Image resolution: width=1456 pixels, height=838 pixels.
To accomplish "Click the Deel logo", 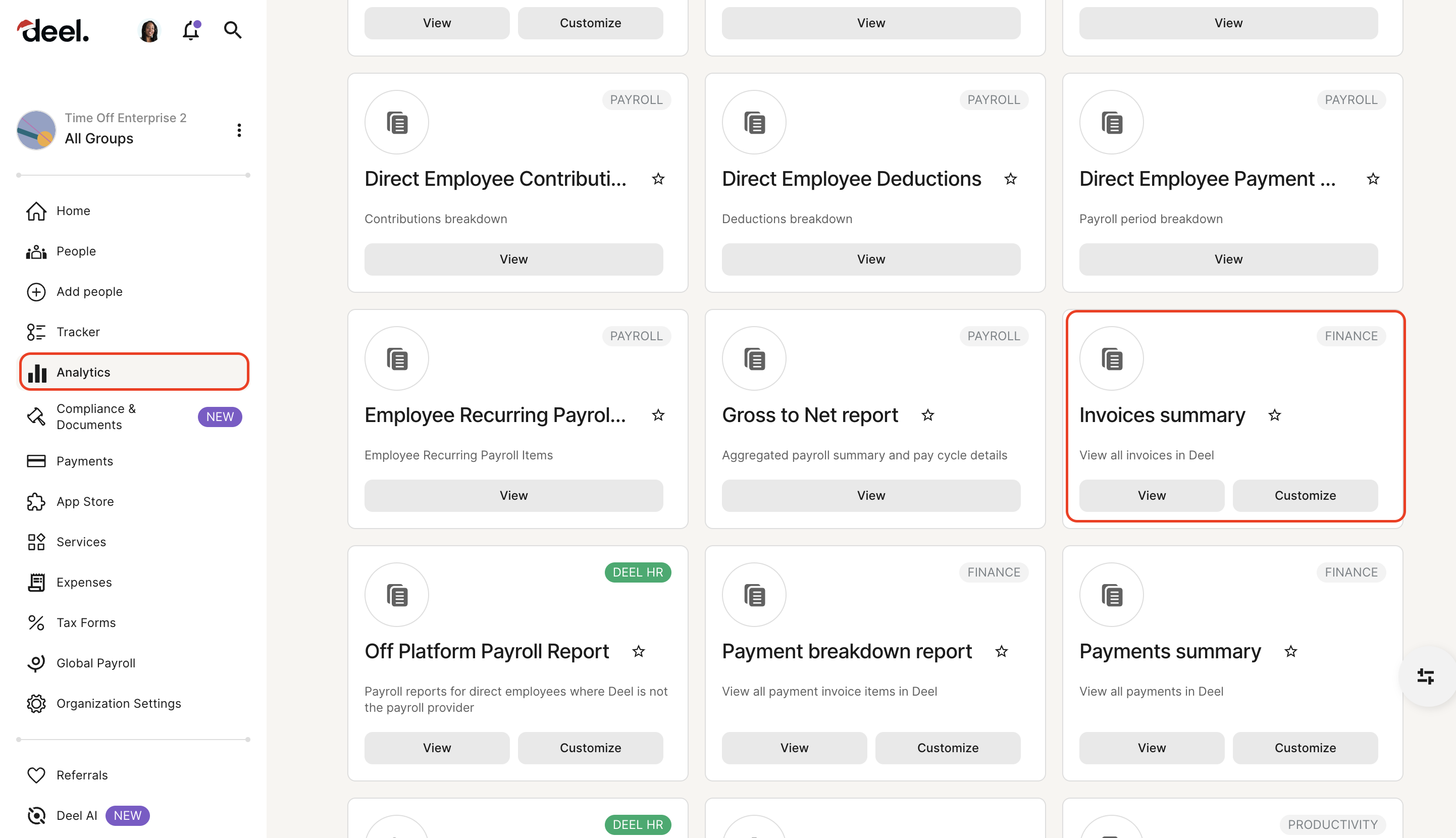I will point(53,30).
